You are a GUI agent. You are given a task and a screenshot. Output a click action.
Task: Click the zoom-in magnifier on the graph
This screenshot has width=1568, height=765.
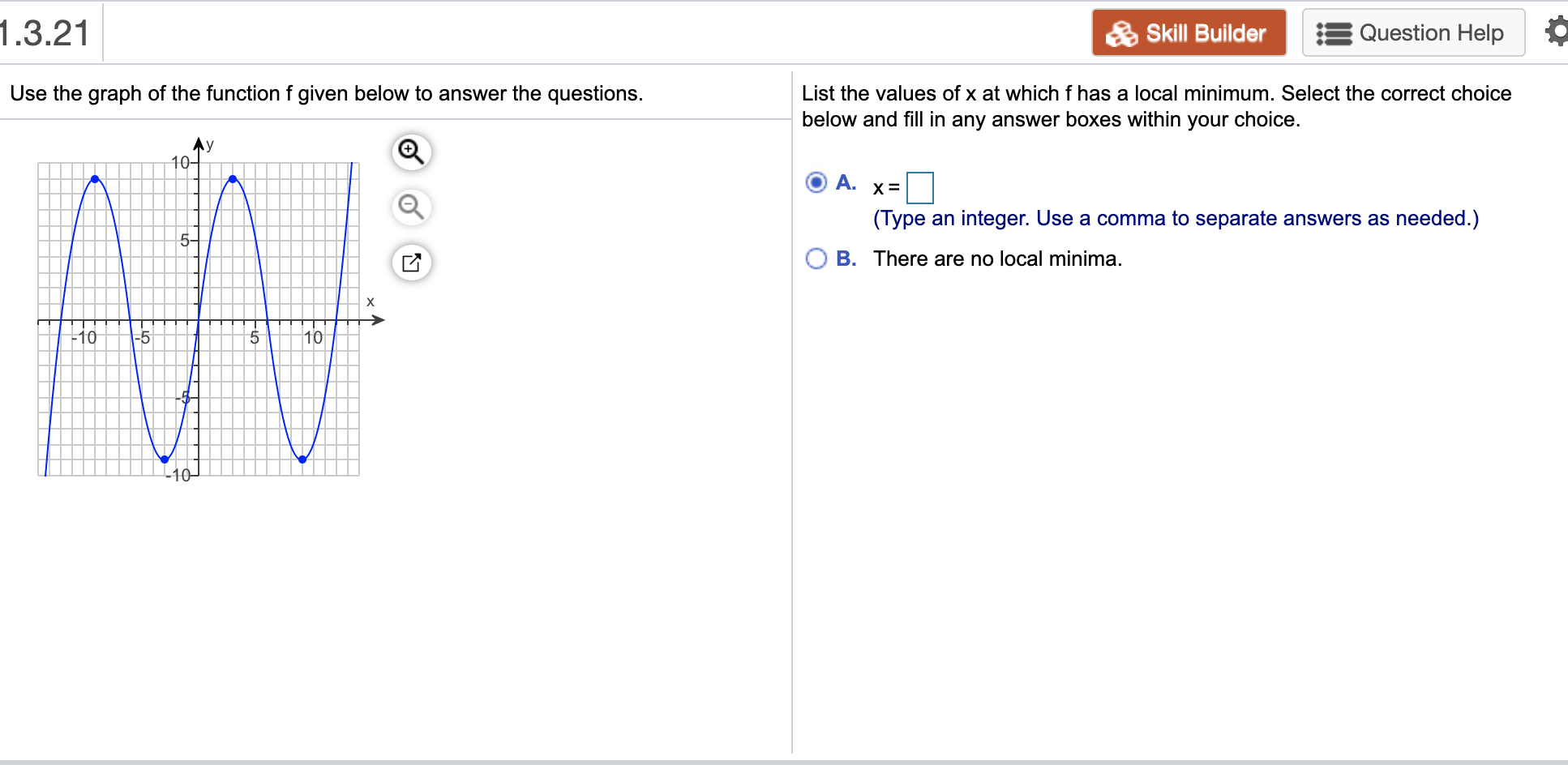pos(410,151)
